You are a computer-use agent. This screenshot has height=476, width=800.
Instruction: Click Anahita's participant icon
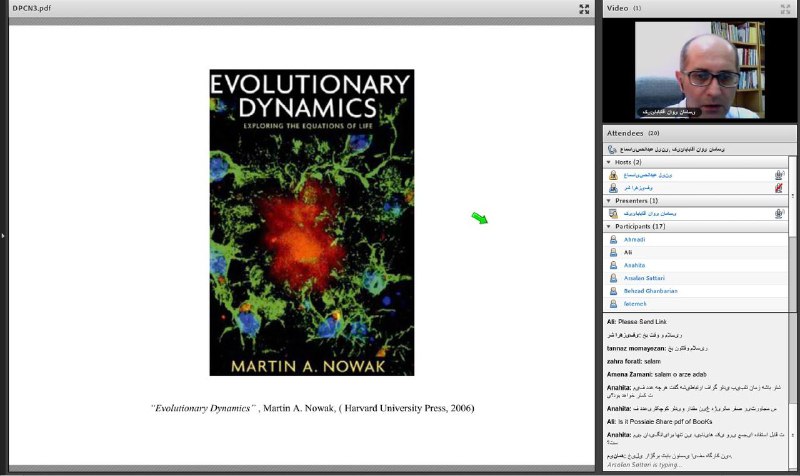click(x=613, y=265)
